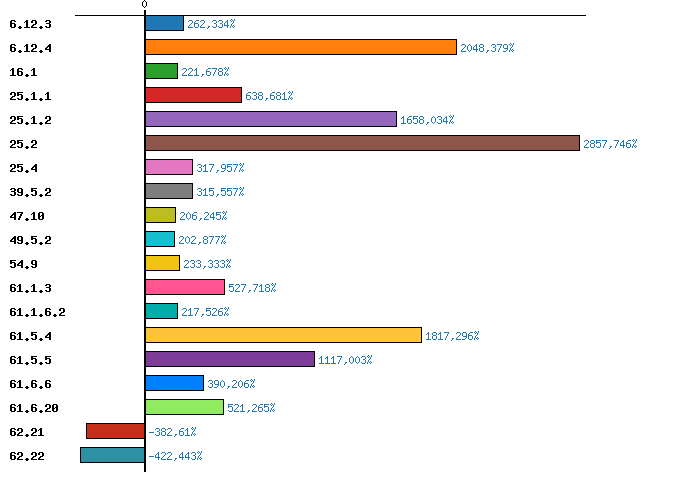The image size is (700, 501).
Task: Click the value label 2857,746%
Action: click(x=610, y=144)
